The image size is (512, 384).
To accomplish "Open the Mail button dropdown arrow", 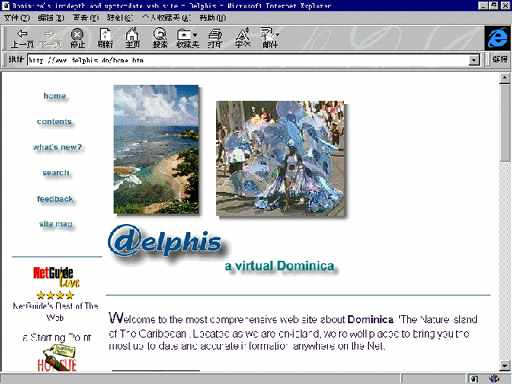I will (277, 34).
